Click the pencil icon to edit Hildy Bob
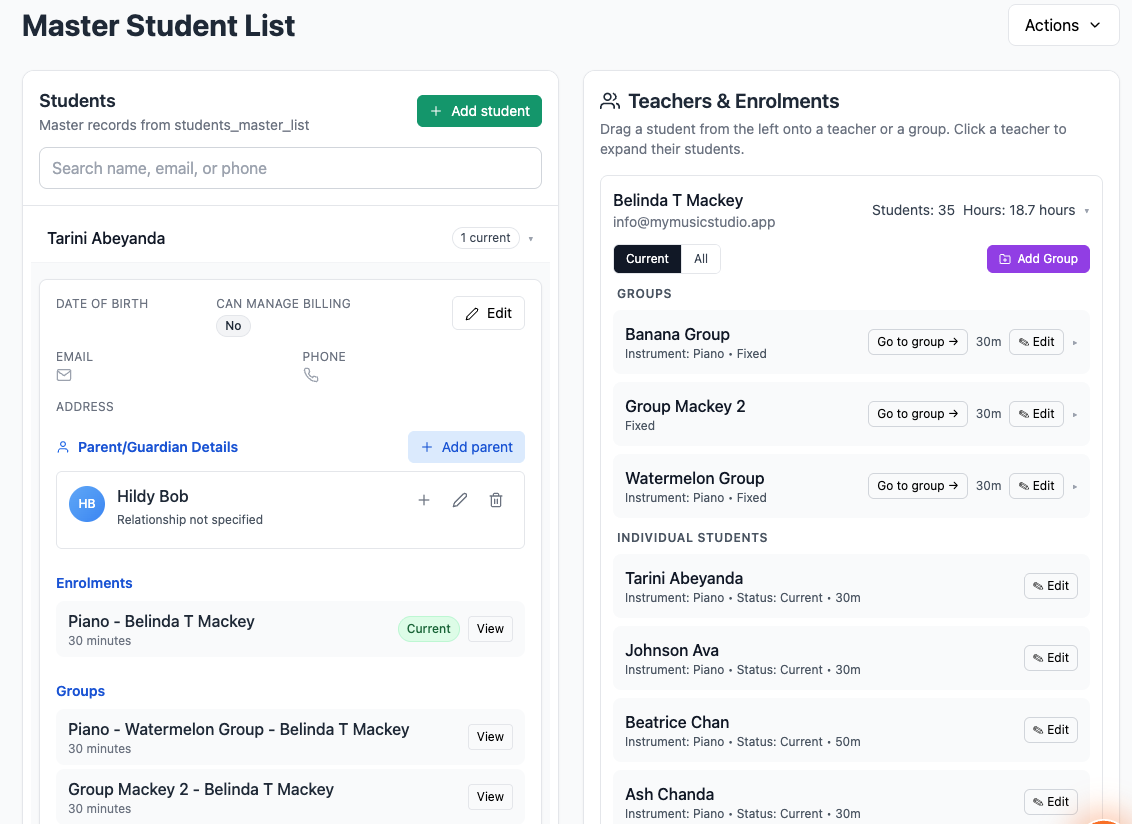 pyautogui.click(x=460, y=500)
